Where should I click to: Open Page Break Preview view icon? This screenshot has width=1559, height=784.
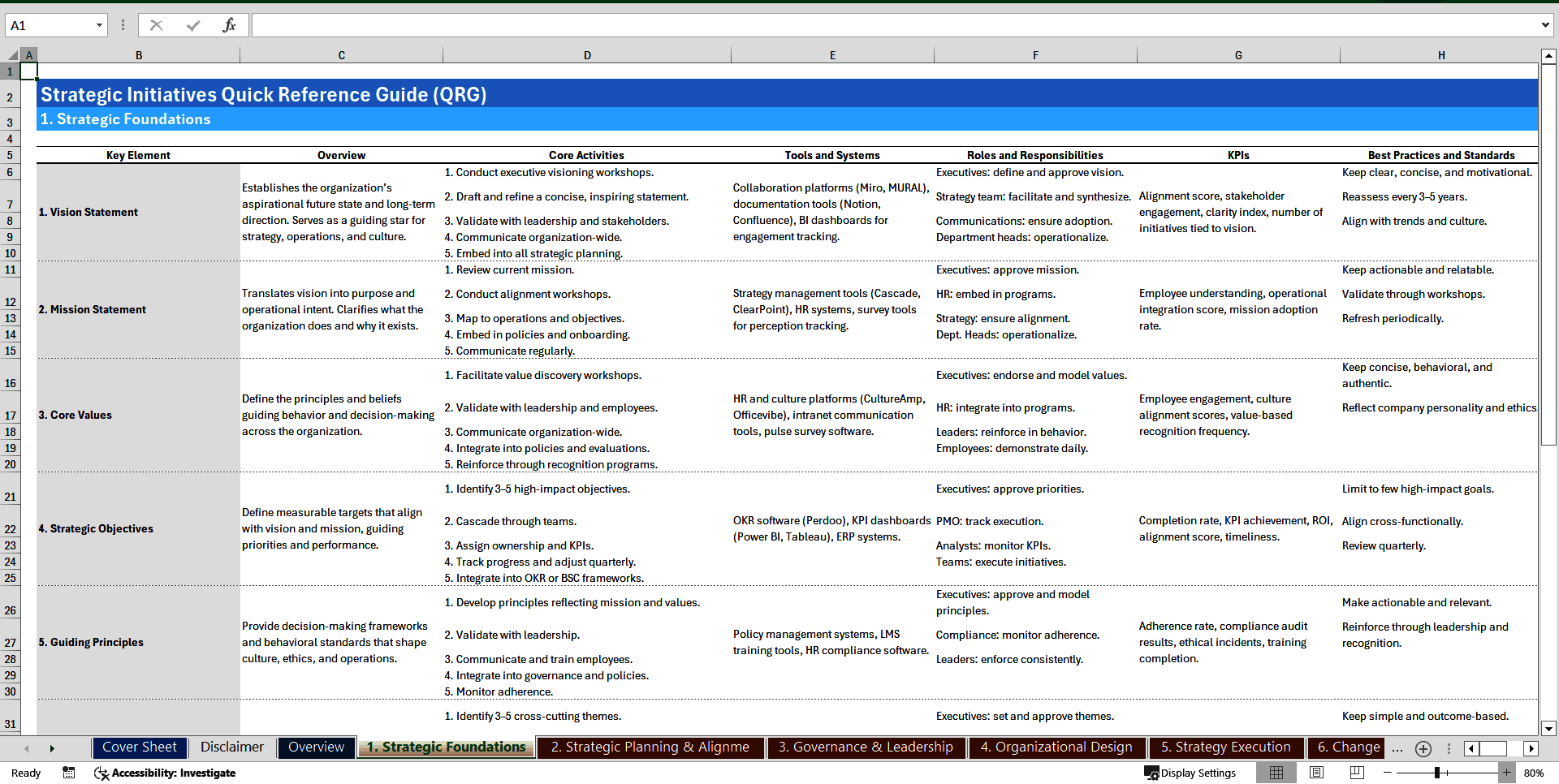1357,773
